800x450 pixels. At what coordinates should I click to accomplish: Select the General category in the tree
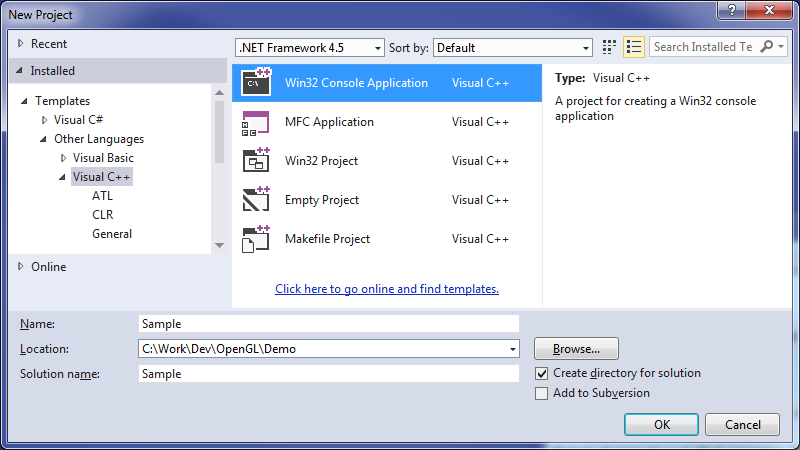[112, 234]
